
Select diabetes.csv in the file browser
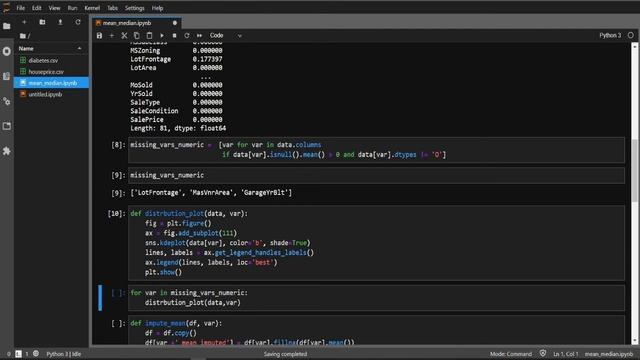coord(51,60)
